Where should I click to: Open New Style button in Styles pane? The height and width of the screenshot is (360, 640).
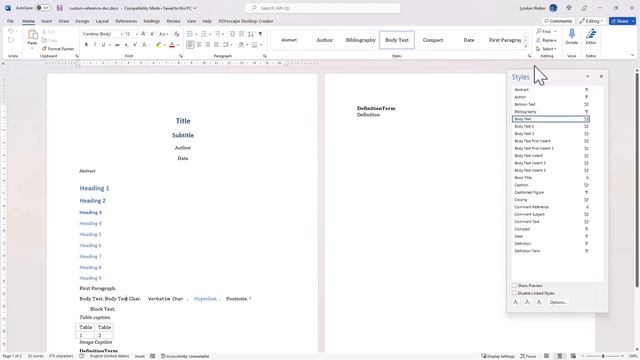click(516, 302)
